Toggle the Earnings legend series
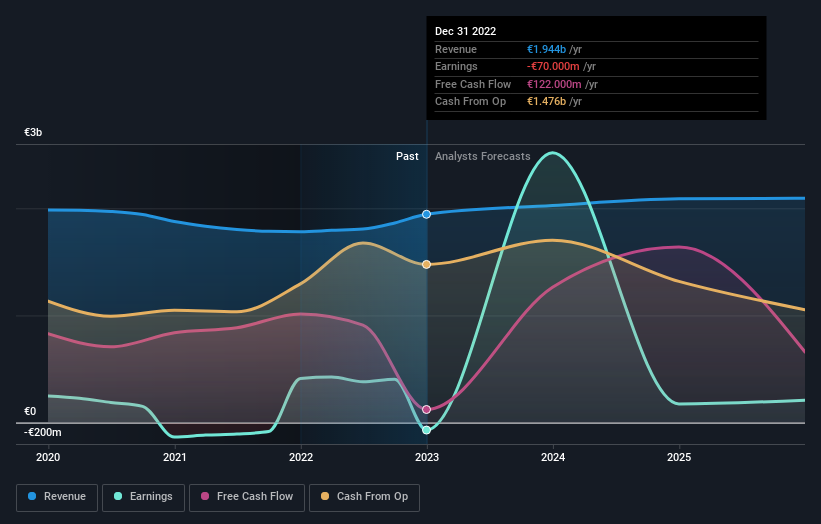 [143, 497]
